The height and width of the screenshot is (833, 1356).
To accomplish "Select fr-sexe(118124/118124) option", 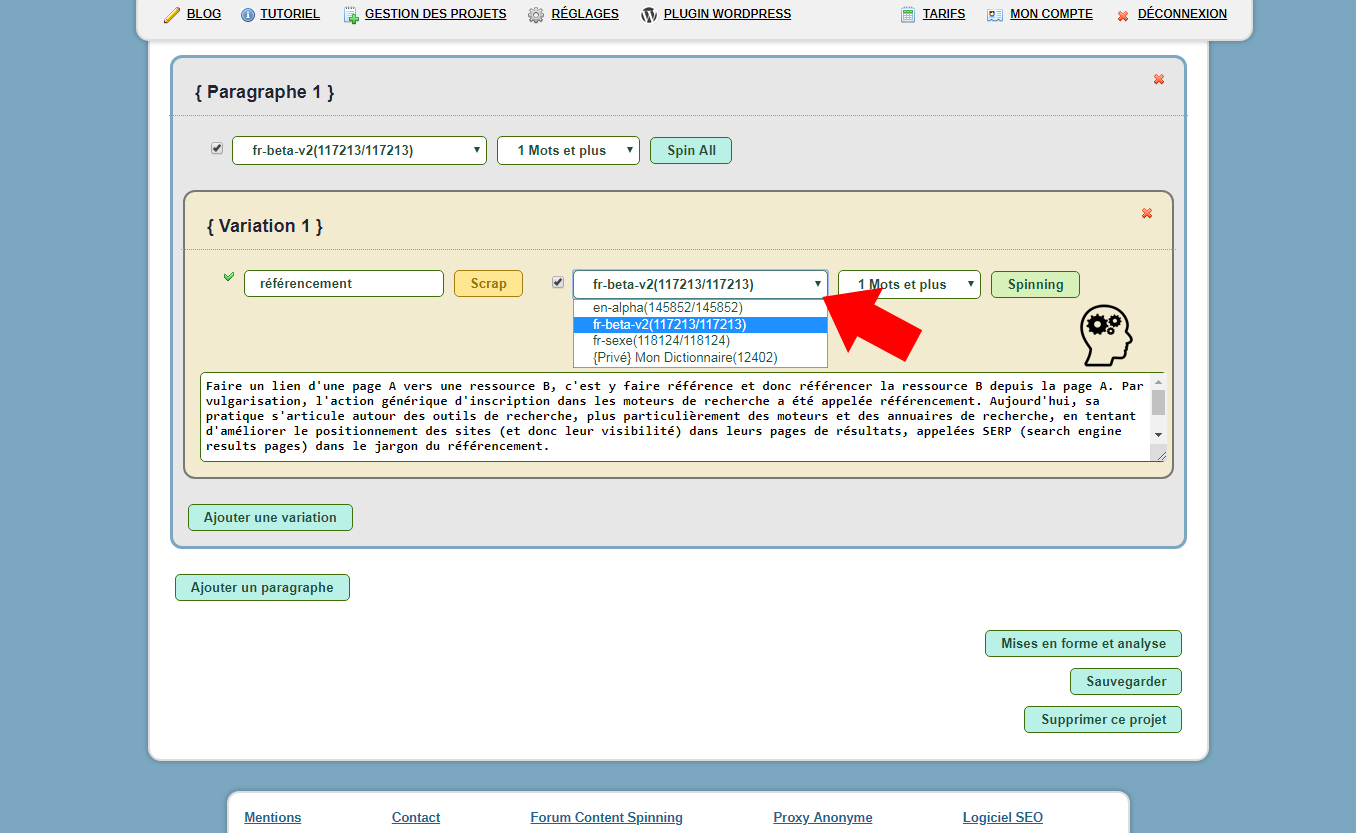I will (x=700, y=341).
